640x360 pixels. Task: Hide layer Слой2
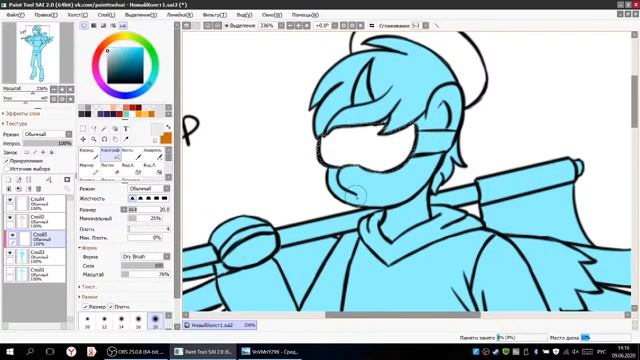coord(10,218)
